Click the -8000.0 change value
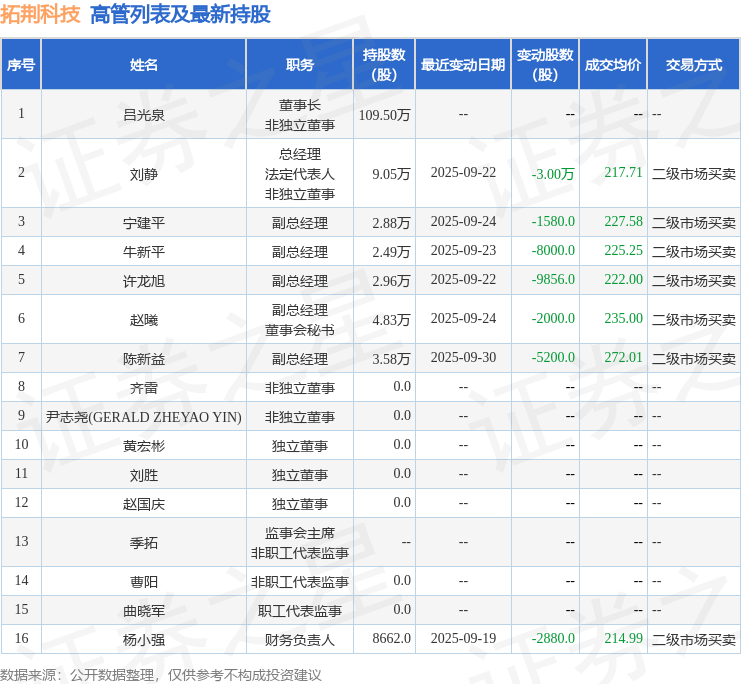Image resolution: width=741 pixels, height=684 pixels. [x=553, y=251]
